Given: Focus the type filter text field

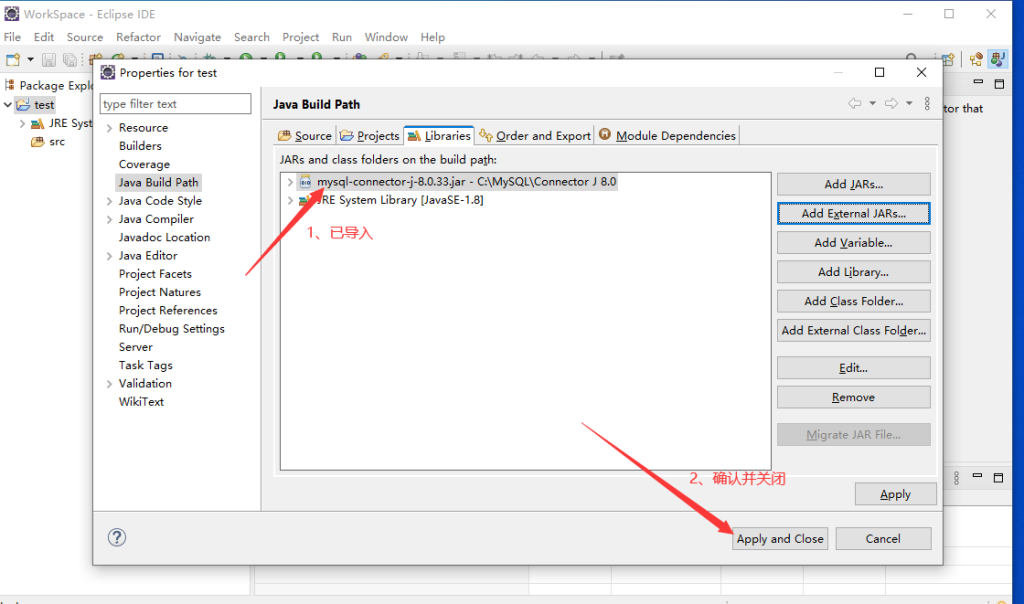Looking at the screenshot, I should pos(176,104).
